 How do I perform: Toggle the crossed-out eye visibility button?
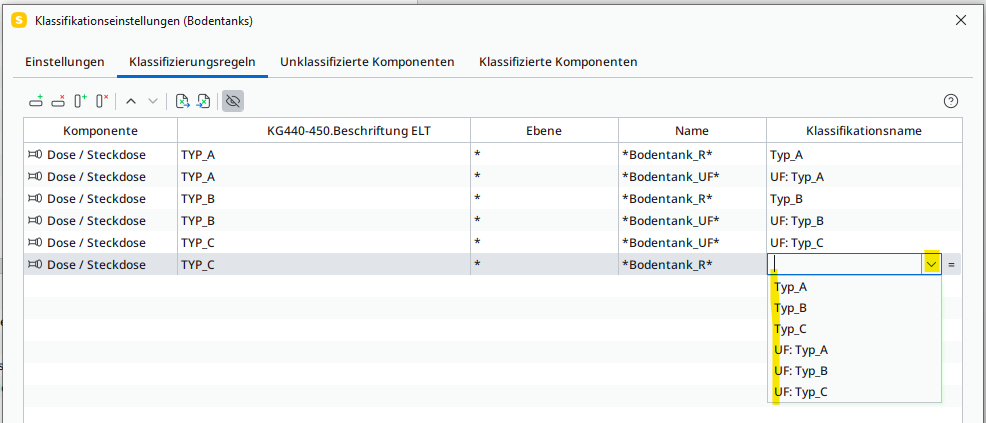click(233, 101)
